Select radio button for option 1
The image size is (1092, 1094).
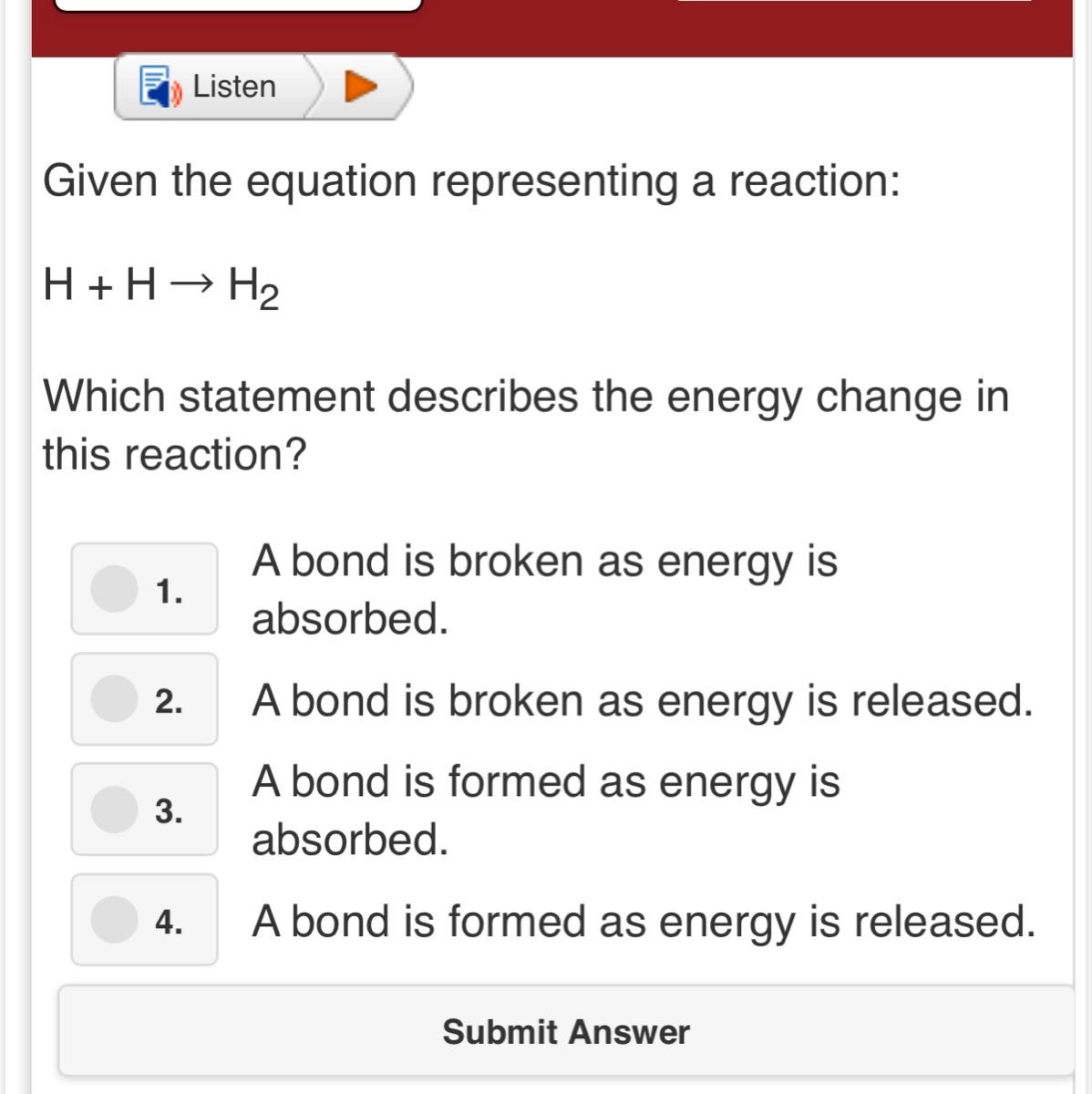pos(114,588)
